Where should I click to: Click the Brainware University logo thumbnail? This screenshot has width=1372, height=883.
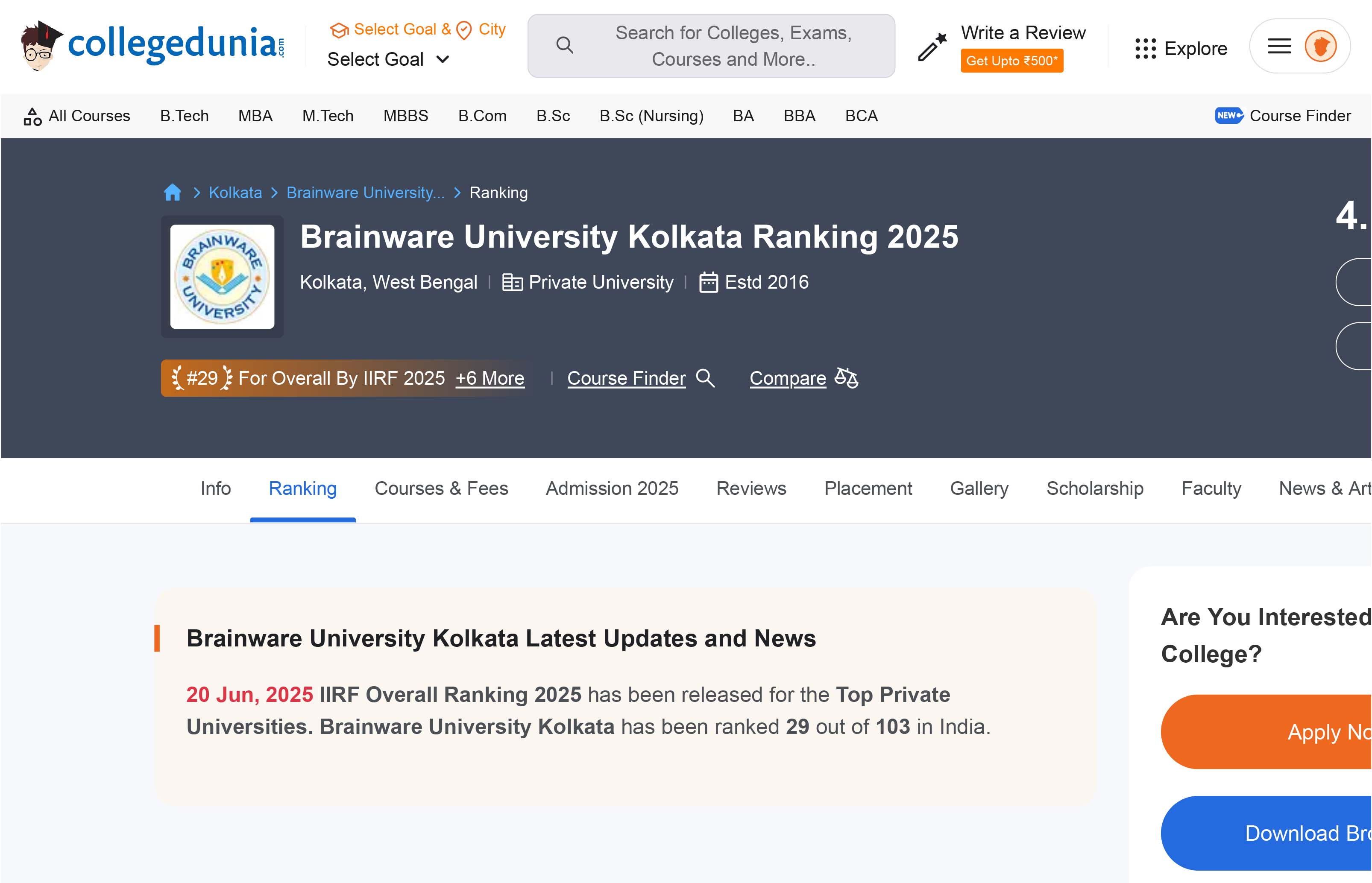coord(222,276)
